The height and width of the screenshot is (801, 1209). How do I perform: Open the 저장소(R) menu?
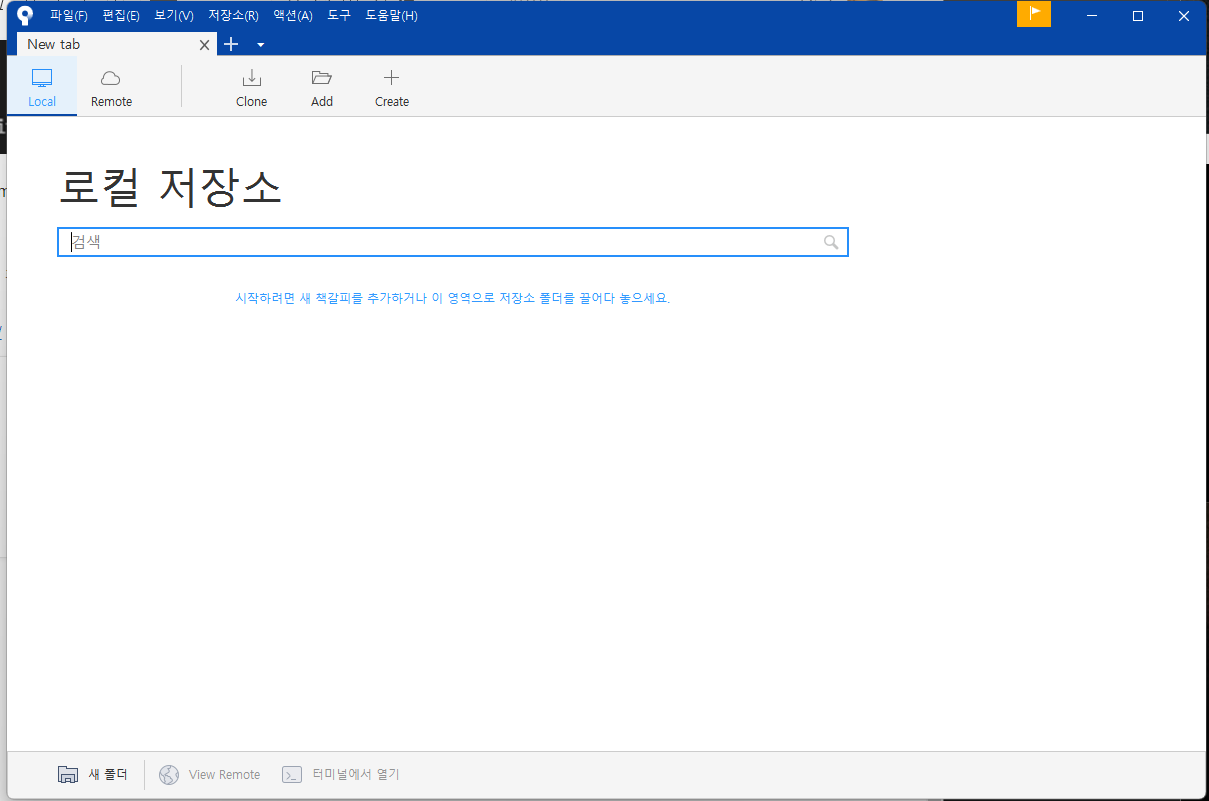[x=233, y=15]
